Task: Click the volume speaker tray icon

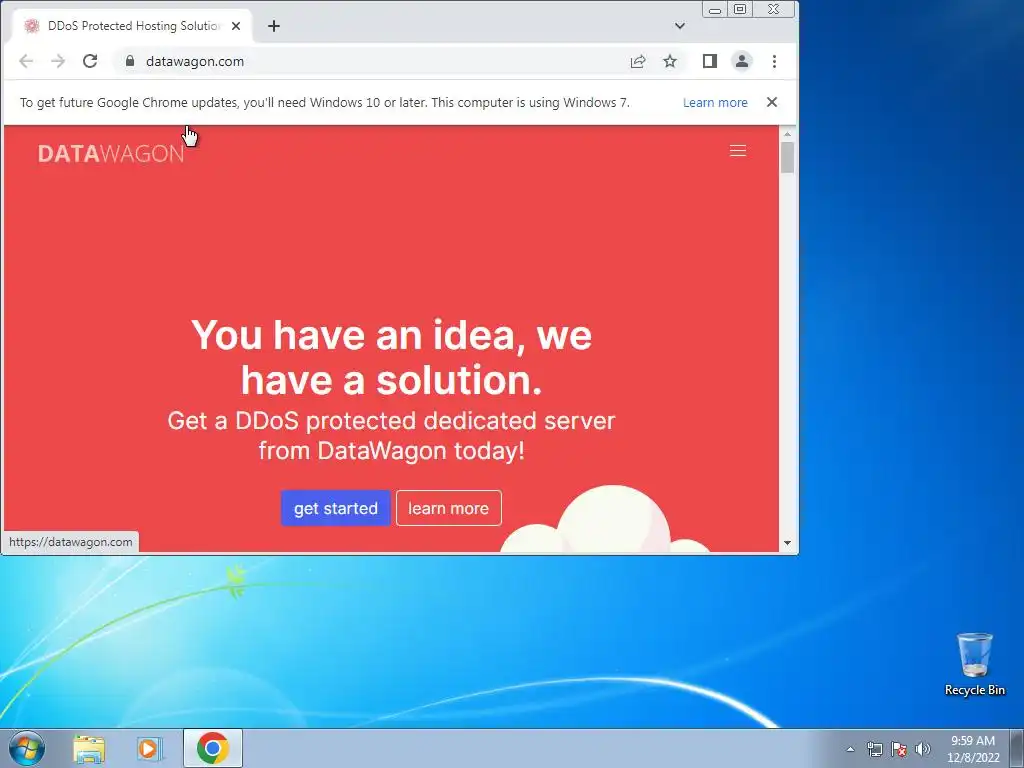Action: point(922,749)
